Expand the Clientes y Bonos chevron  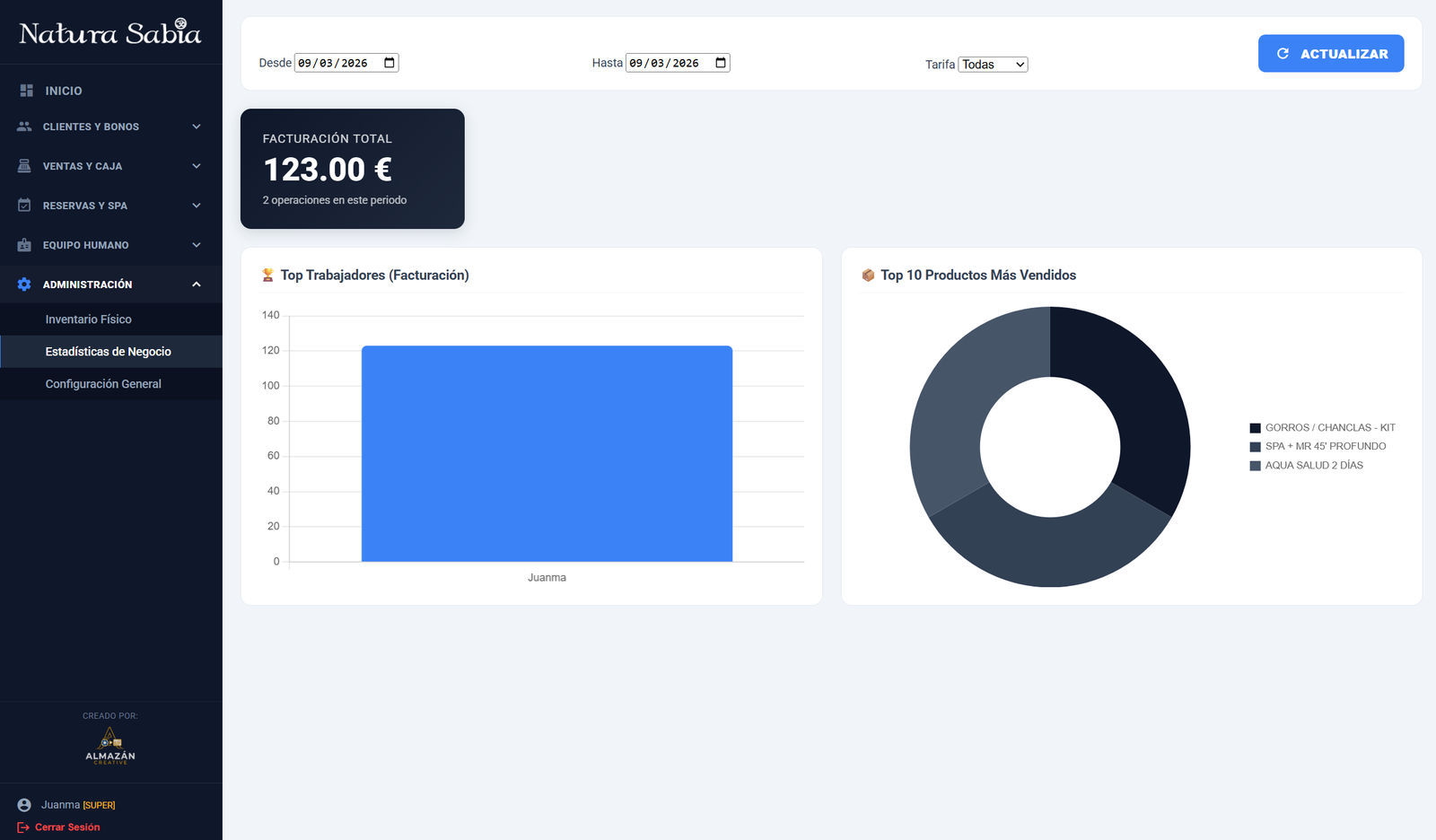point(197,127)
